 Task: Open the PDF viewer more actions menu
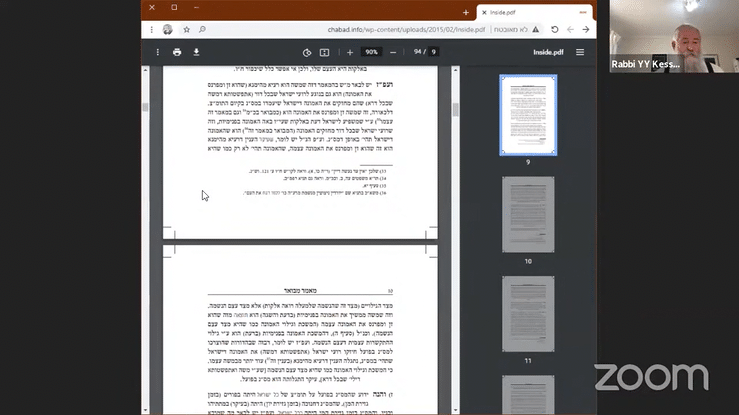[x=156, y=52]
